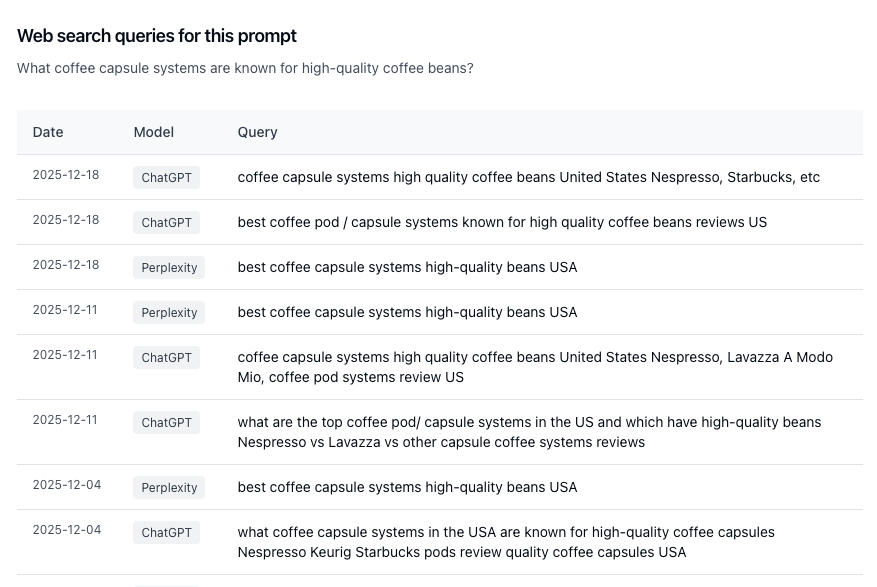Select the ChatGPT badge on the first row

point(166,177)
